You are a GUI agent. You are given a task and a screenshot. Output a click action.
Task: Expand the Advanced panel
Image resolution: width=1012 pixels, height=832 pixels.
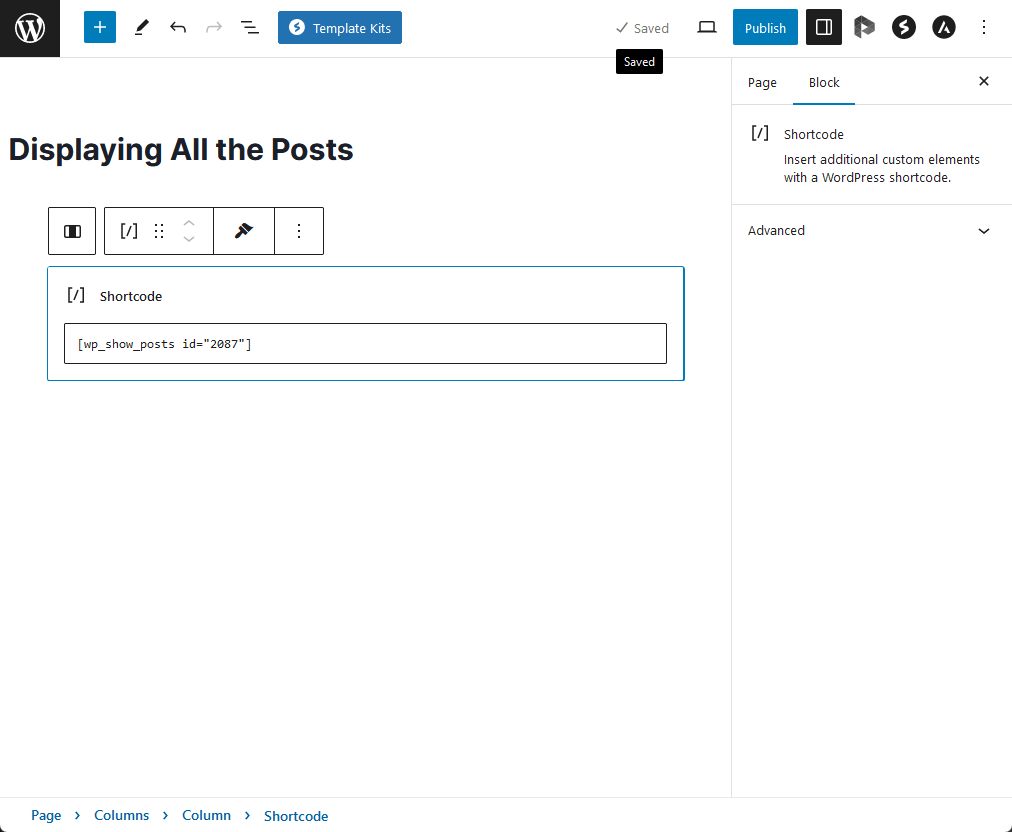point(871,230)
